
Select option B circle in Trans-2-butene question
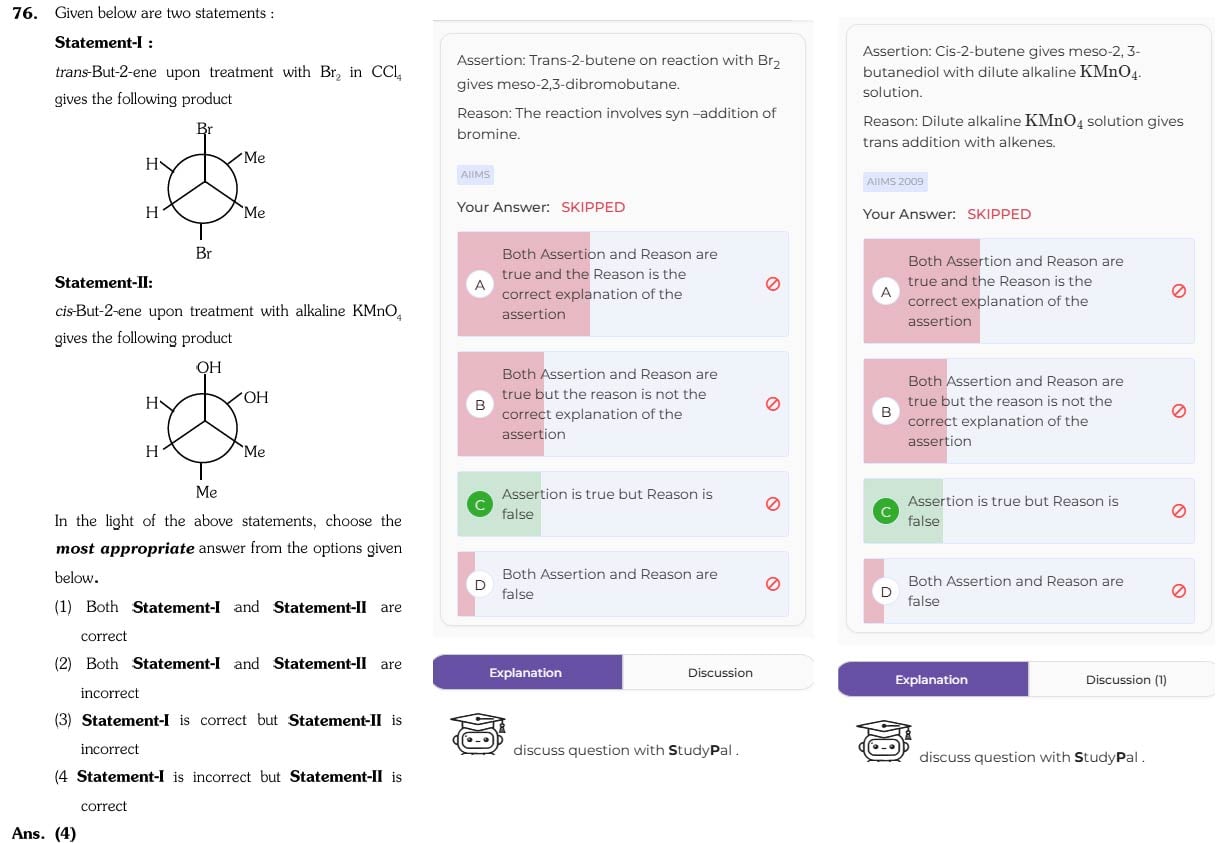(480, 405)
